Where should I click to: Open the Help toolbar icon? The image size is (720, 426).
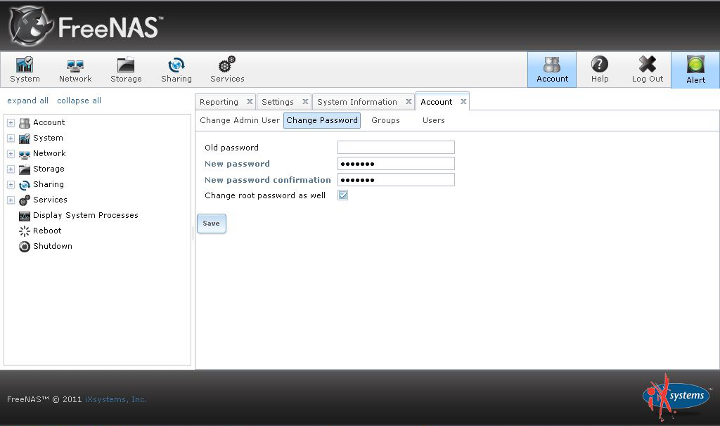599,70
